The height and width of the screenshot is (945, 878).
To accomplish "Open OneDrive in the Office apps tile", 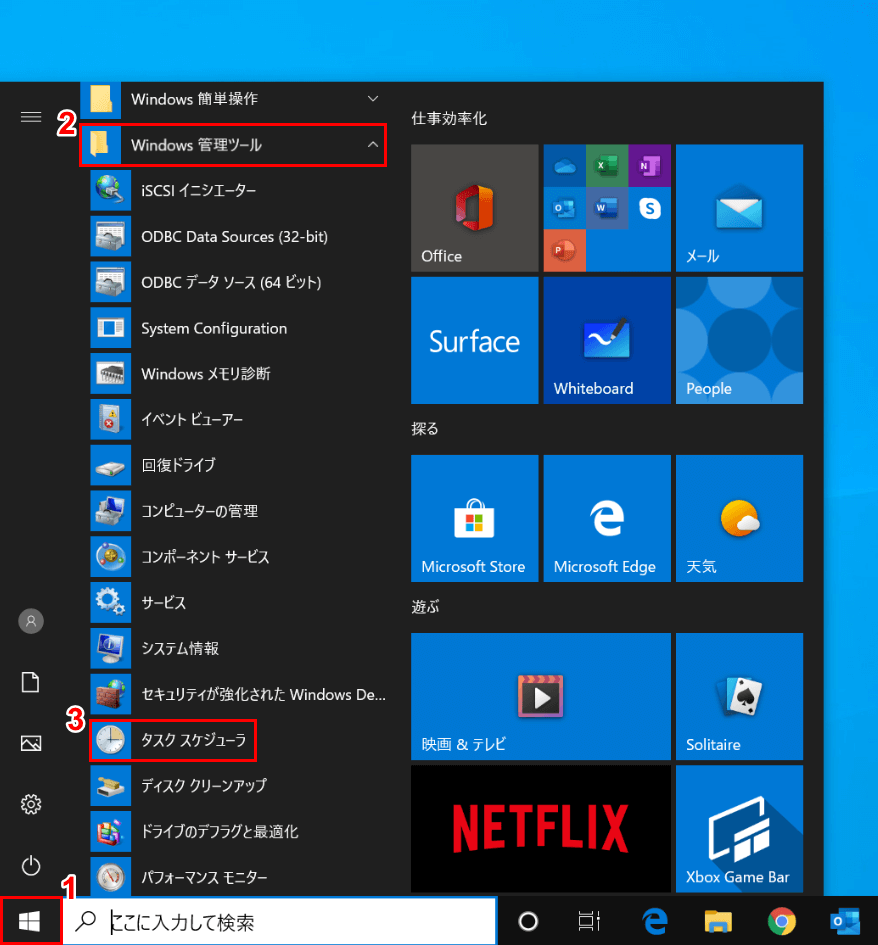I will tap(565, 166).
